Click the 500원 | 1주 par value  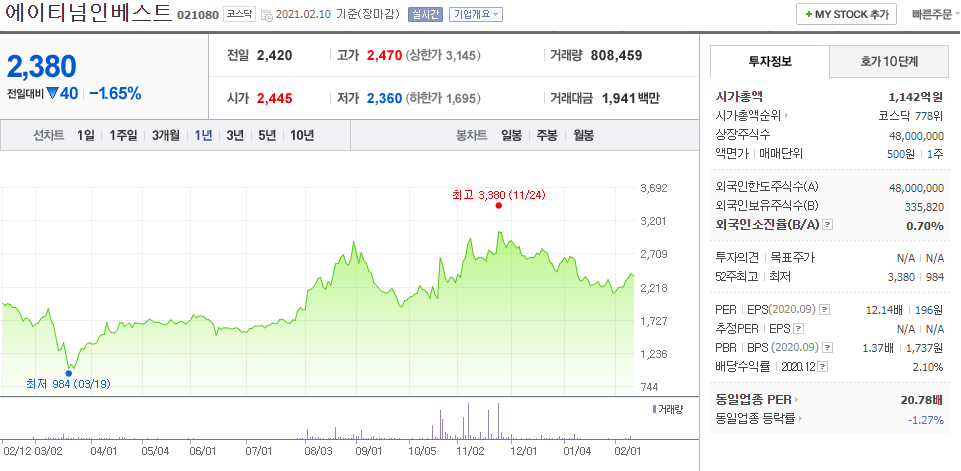point(916,153)
